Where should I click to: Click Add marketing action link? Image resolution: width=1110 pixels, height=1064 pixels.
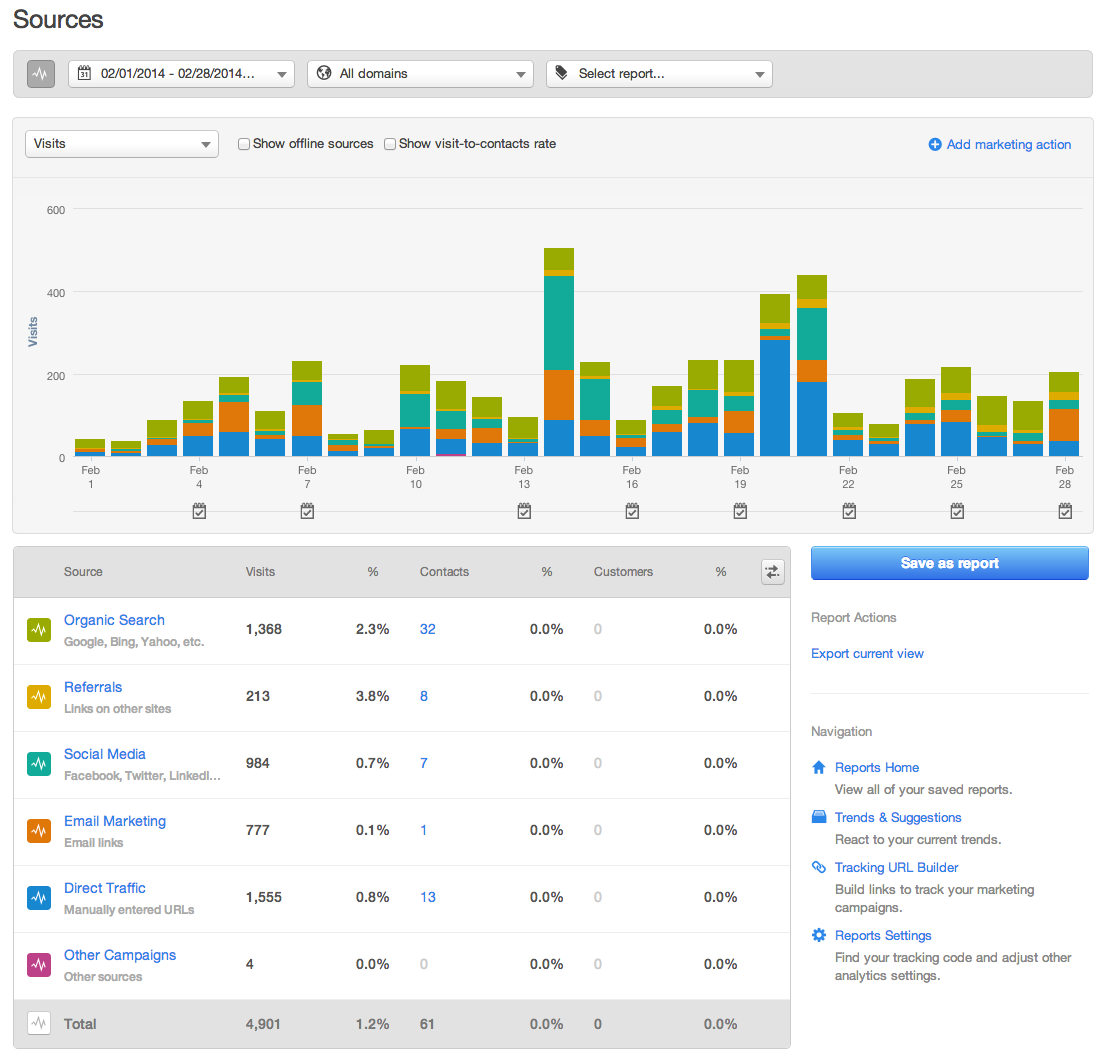(x=1009, y=144)
